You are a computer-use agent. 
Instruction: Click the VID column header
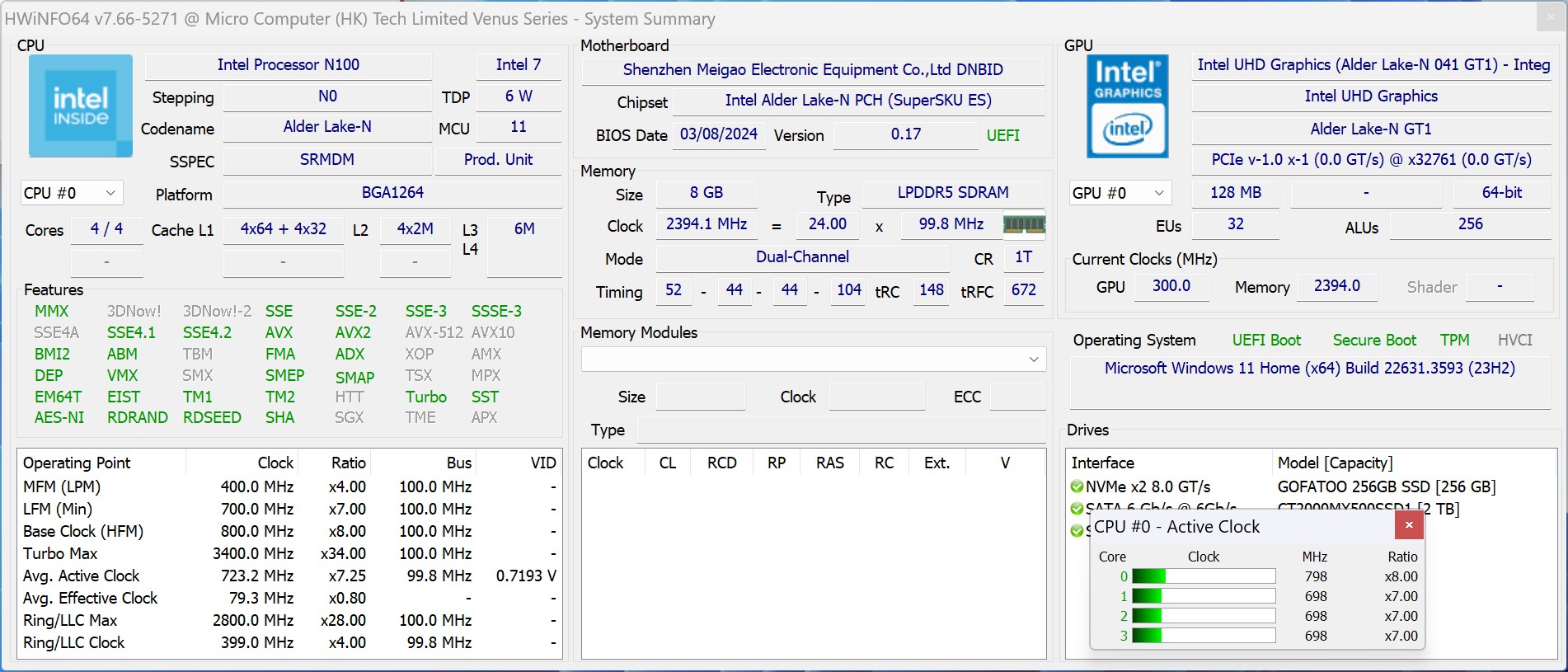[x=519, y=463]
